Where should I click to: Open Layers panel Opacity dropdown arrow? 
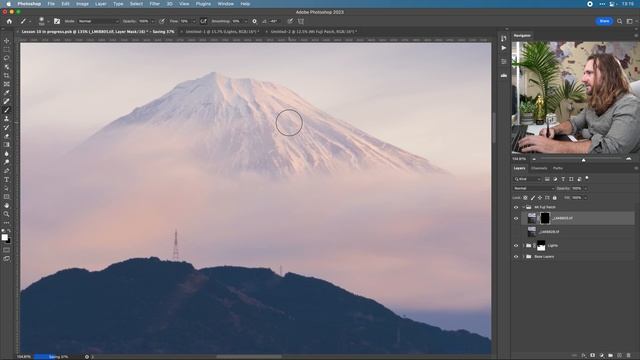[x=585, y=189]
